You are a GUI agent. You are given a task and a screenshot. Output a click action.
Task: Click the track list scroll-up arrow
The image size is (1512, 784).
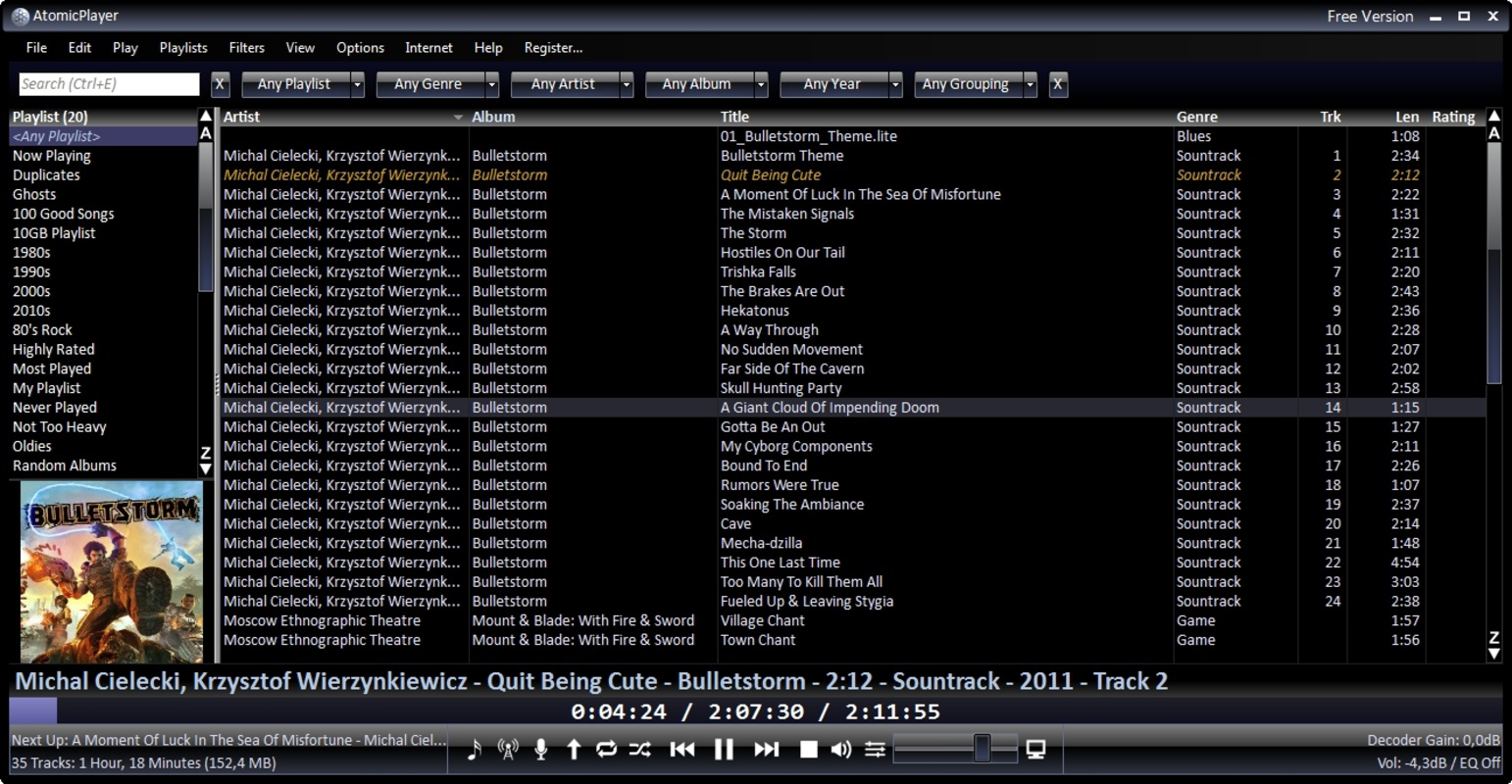1494,117
